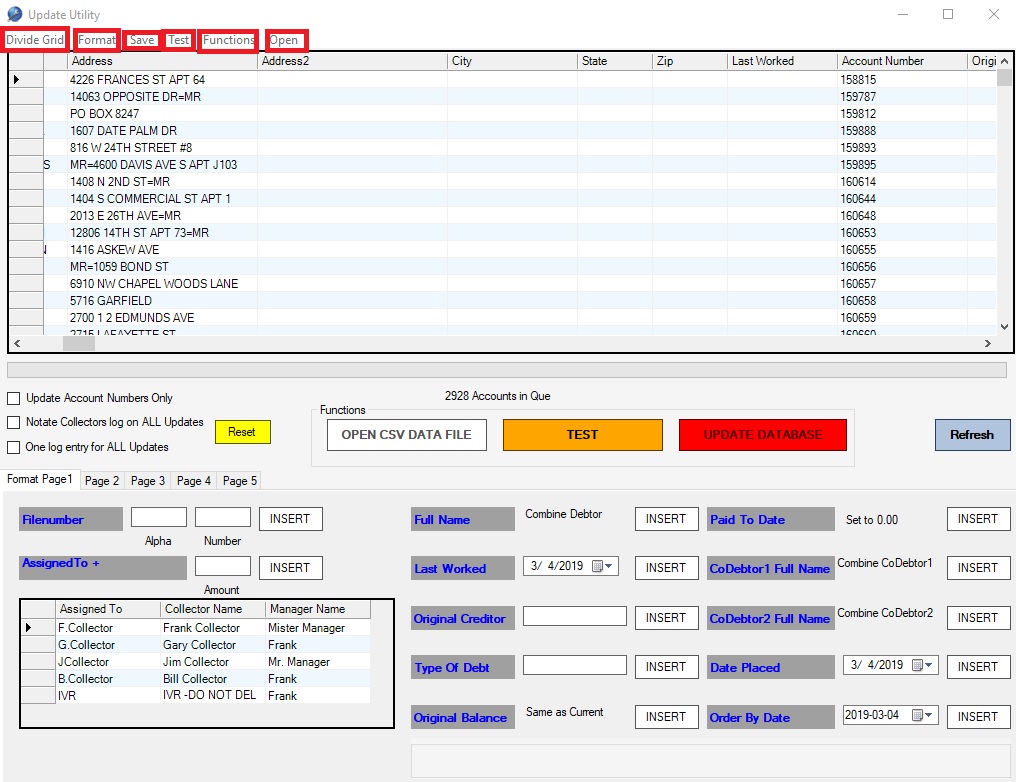Click INSERT for Order By Date
This screenshot has width=1016, height=782.
pos(978,717)
